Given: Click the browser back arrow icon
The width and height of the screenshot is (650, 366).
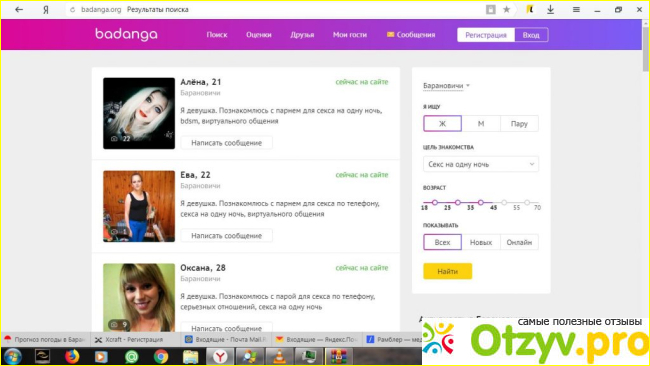Looking at the screenshot, I should [19, 10].
